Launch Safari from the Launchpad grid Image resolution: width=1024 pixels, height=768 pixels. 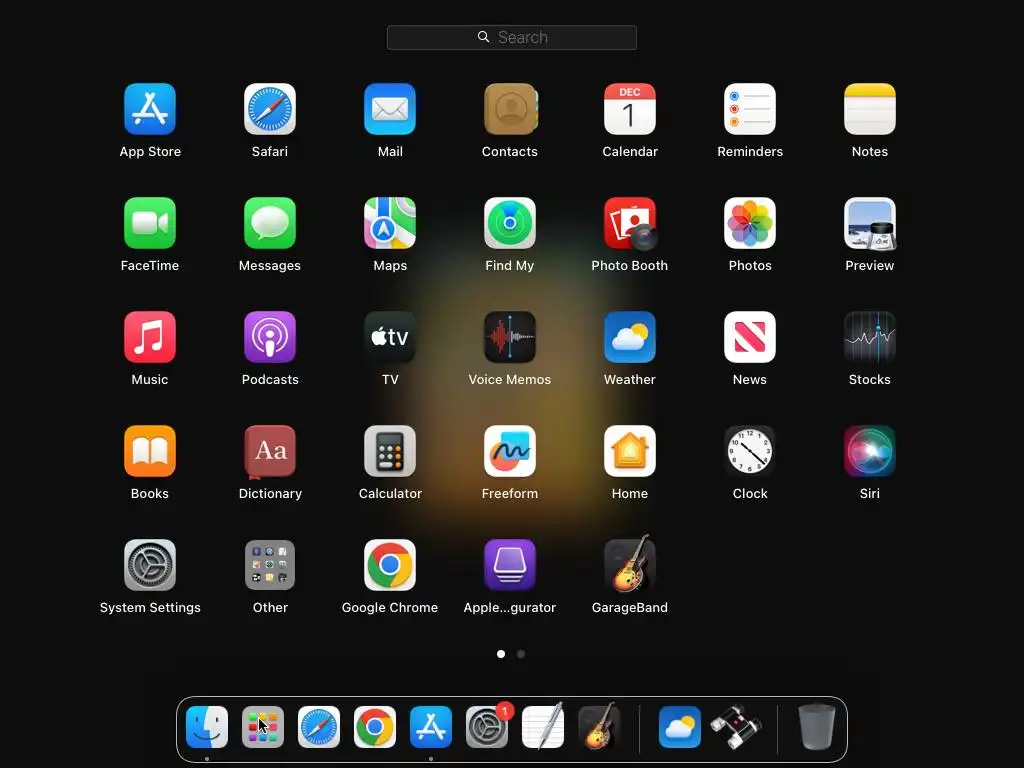click(x=270, y=109)
